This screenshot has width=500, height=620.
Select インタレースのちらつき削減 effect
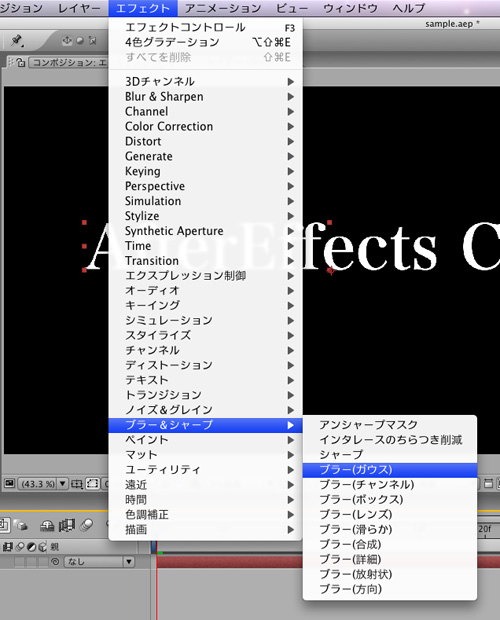coord(390,440)
